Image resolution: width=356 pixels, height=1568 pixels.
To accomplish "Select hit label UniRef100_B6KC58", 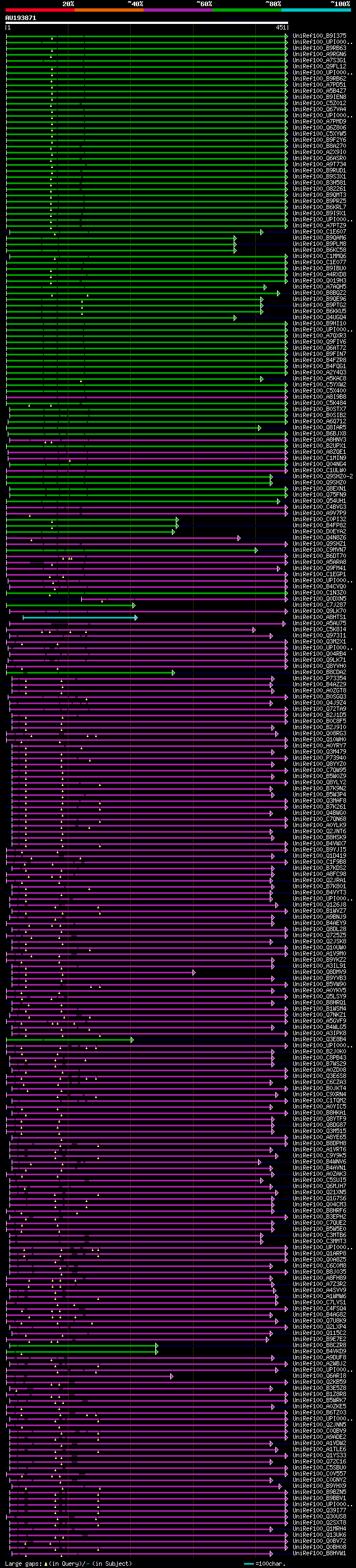I will (x=319, y=250).
